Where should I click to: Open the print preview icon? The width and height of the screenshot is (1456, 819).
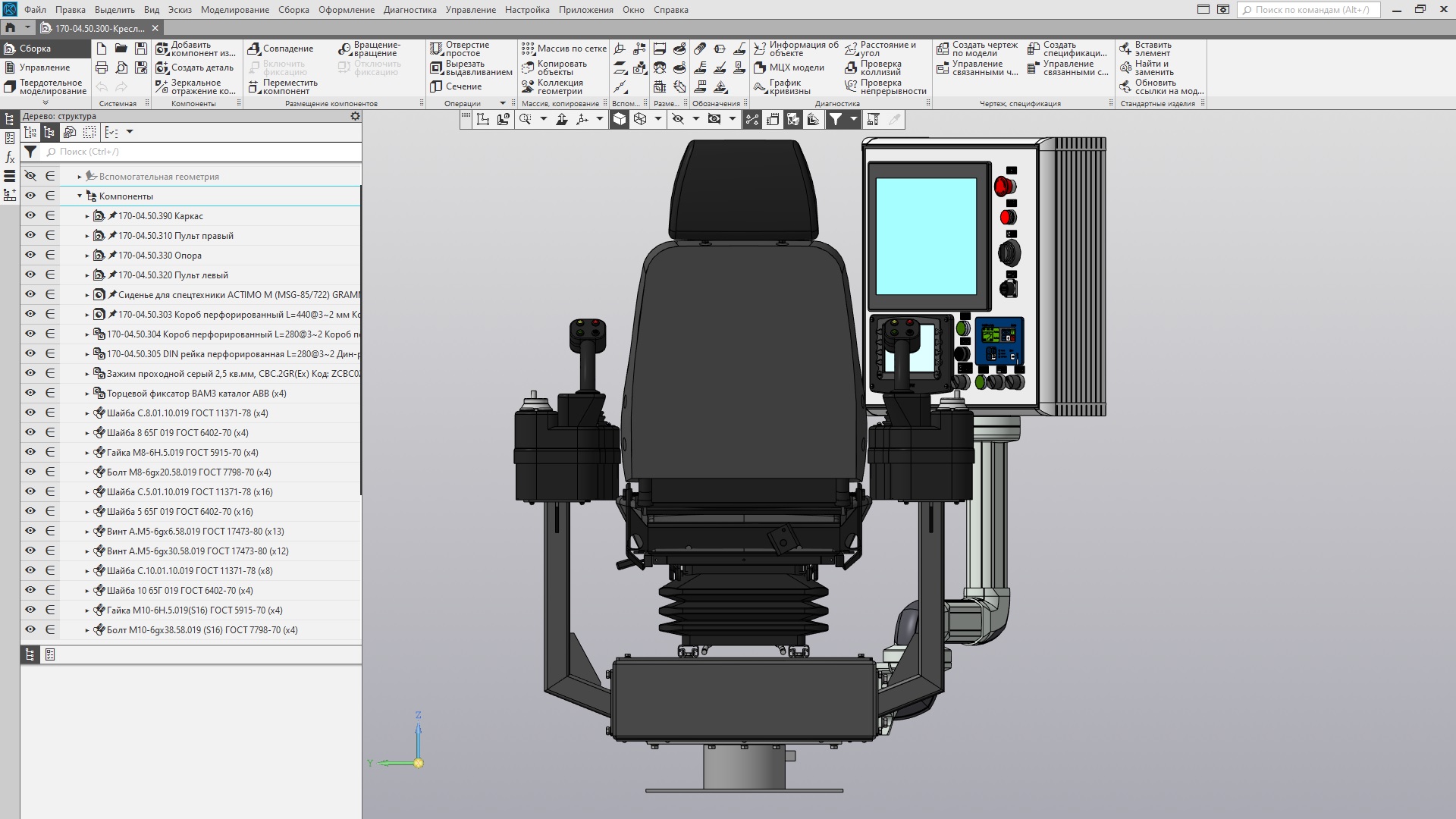tap(121, 67)
